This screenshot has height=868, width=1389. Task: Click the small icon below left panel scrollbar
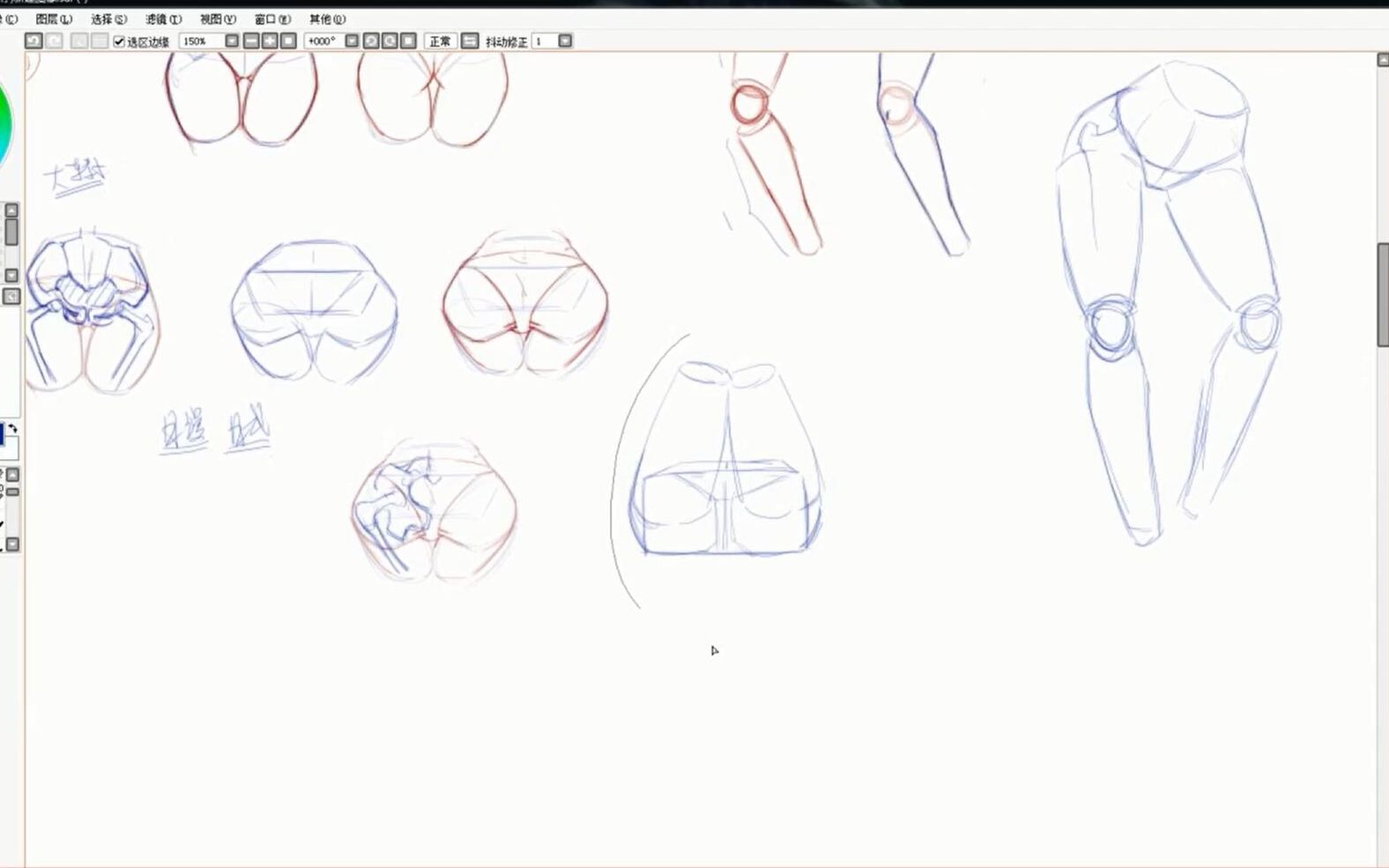(11, 297)
